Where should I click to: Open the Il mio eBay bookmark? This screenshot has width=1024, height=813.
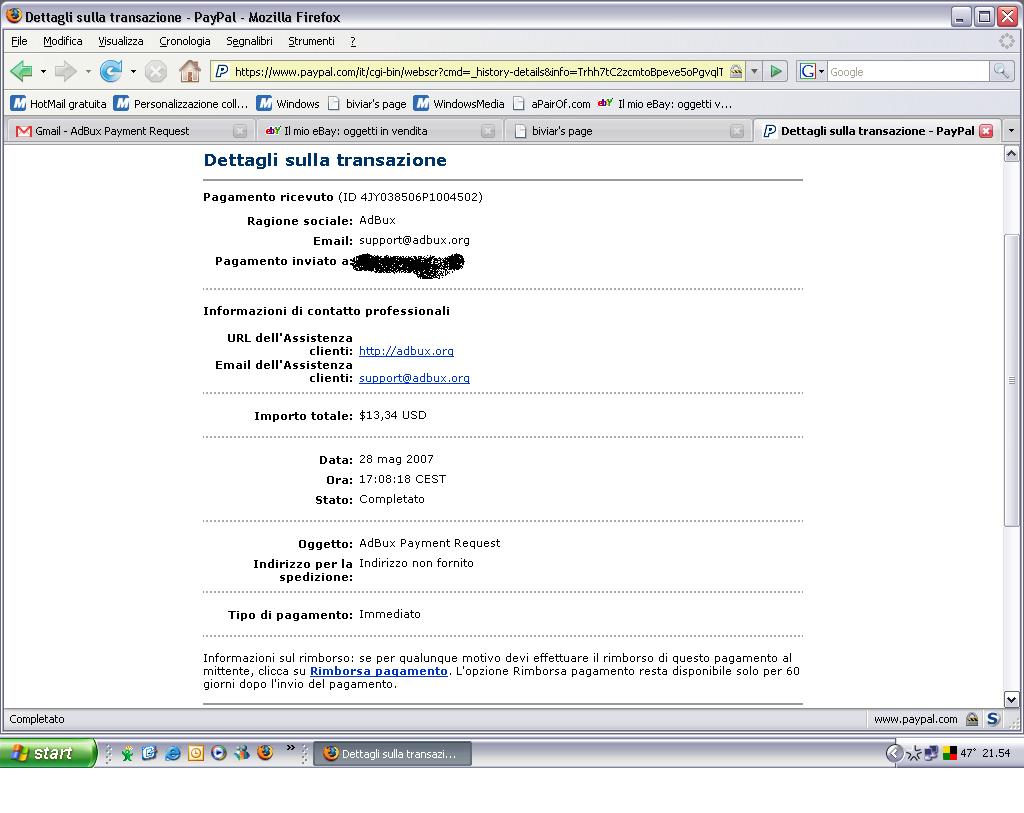coord(665,104)
